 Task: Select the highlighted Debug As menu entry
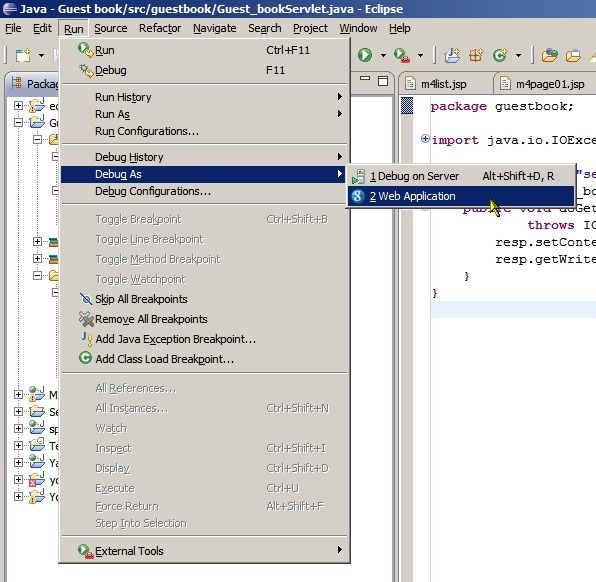coord(204,174)
